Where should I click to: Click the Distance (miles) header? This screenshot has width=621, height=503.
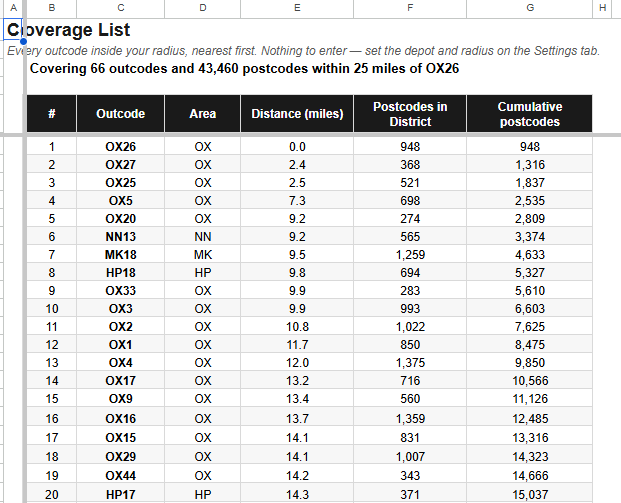(297, 114)
